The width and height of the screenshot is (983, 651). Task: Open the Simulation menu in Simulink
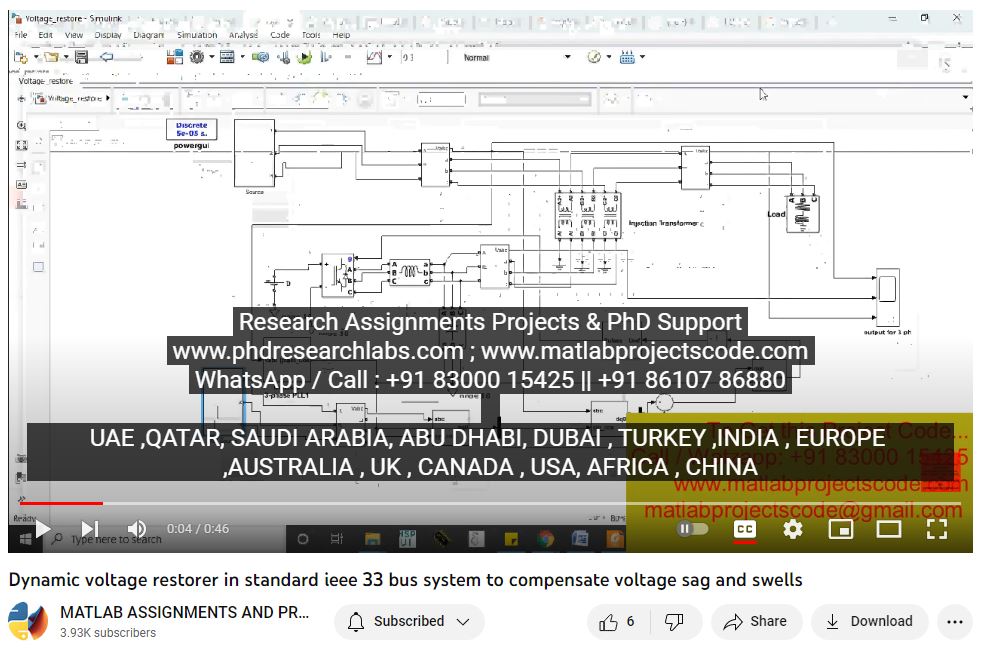click(x=196, y=35)
